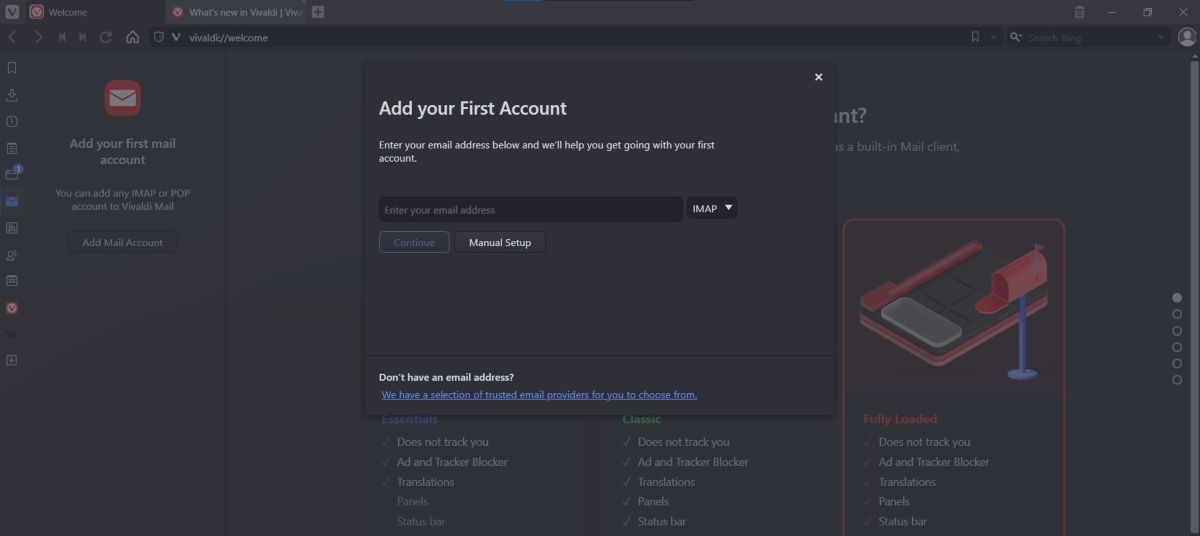Open the Downloads panel icon
This screenshot has height=536, width=1200.
coord(12,95)
